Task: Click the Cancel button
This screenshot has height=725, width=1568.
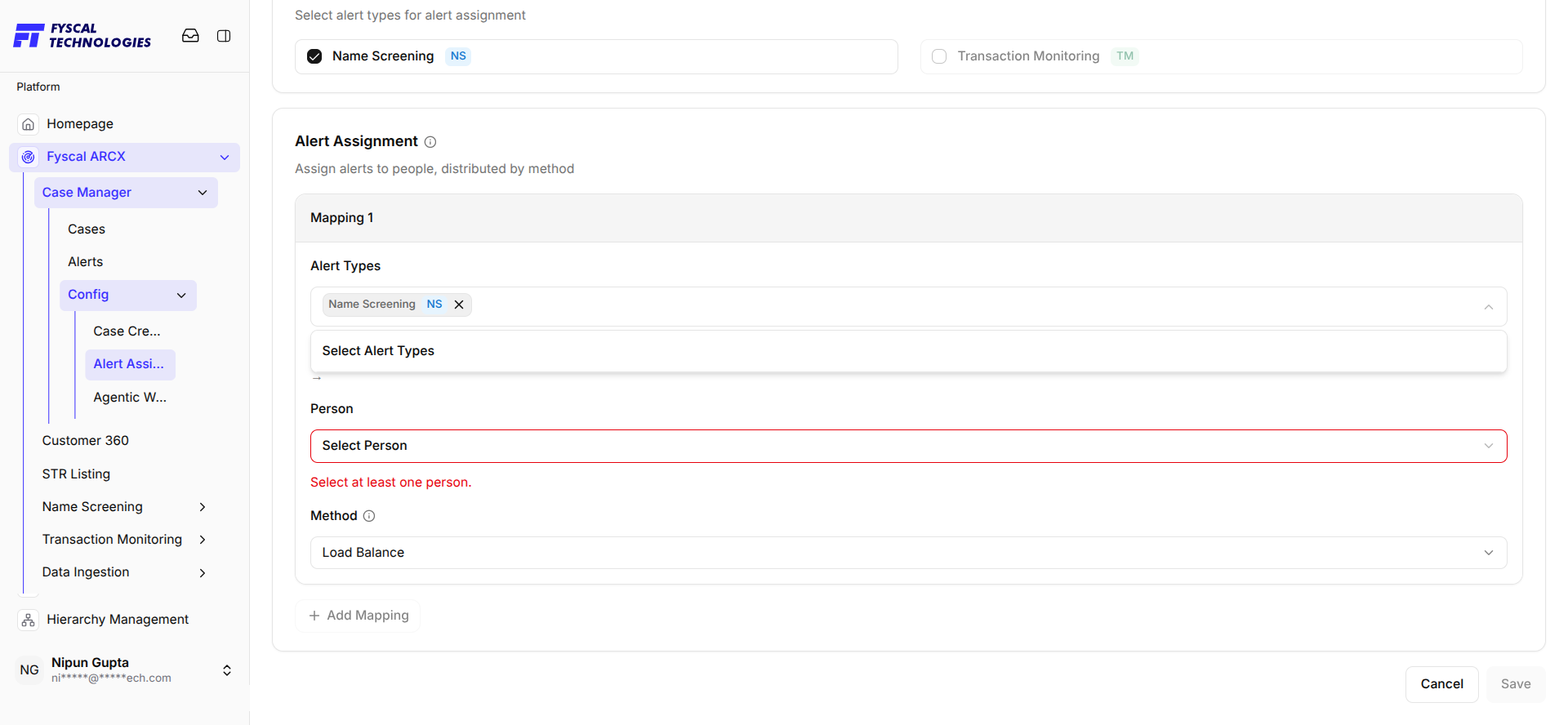Action: coord(1441,684)
